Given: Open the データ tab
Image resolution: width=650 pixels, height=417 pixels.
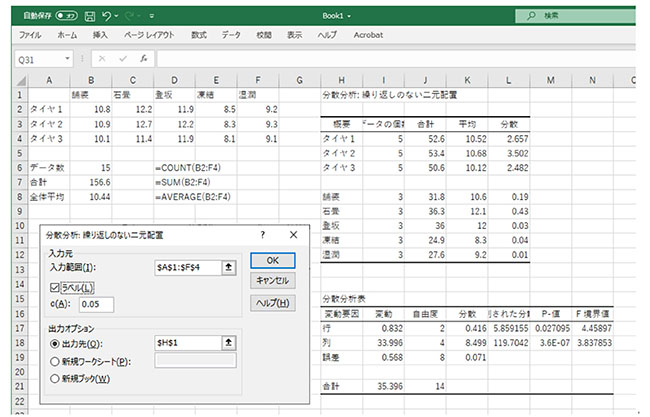Looking at the screenshot, I should click(x=231, y=35).
